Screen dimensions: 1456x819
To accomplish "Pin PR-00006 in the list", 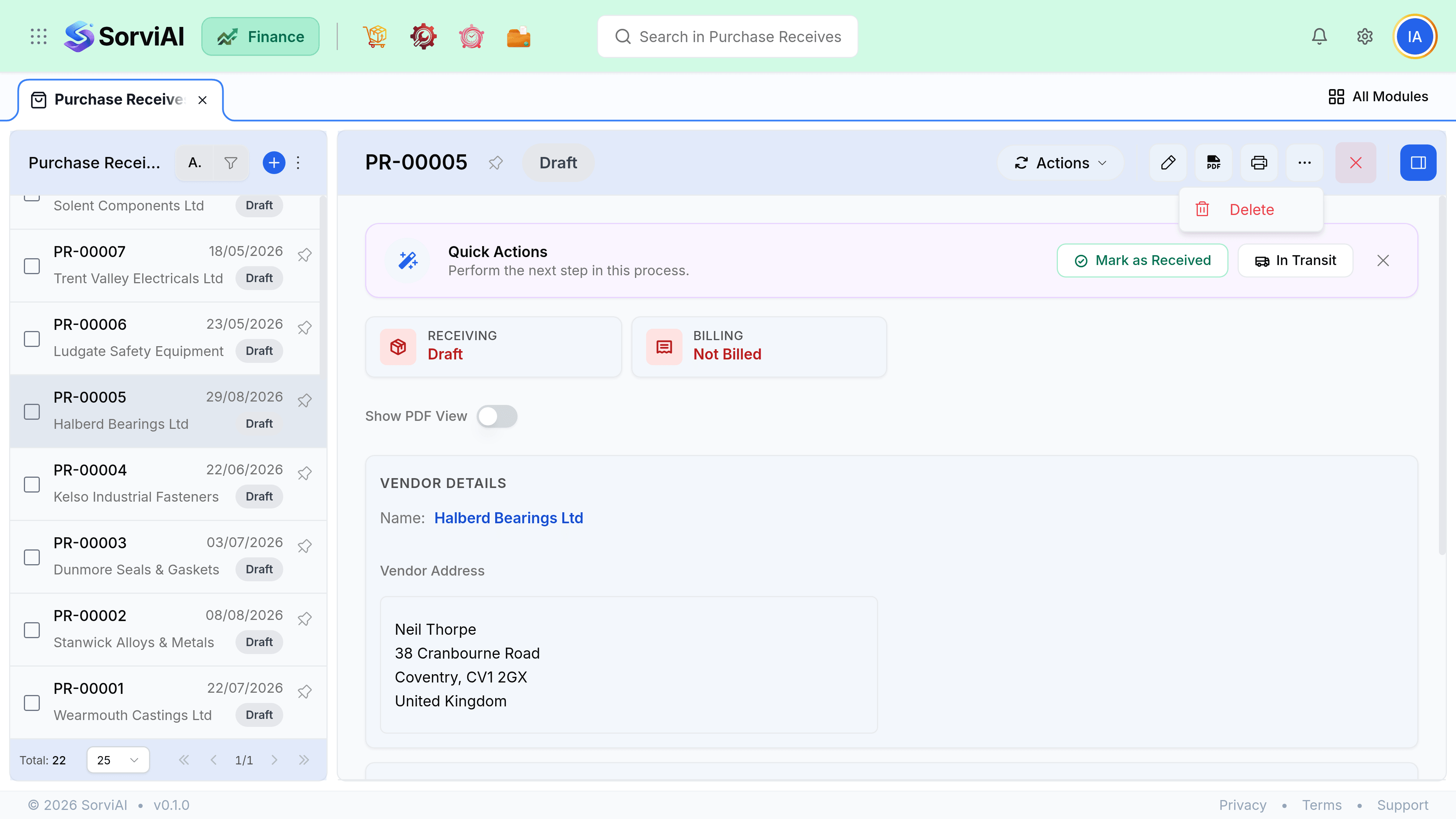I will pyautogui.click(x=304, y=328).
